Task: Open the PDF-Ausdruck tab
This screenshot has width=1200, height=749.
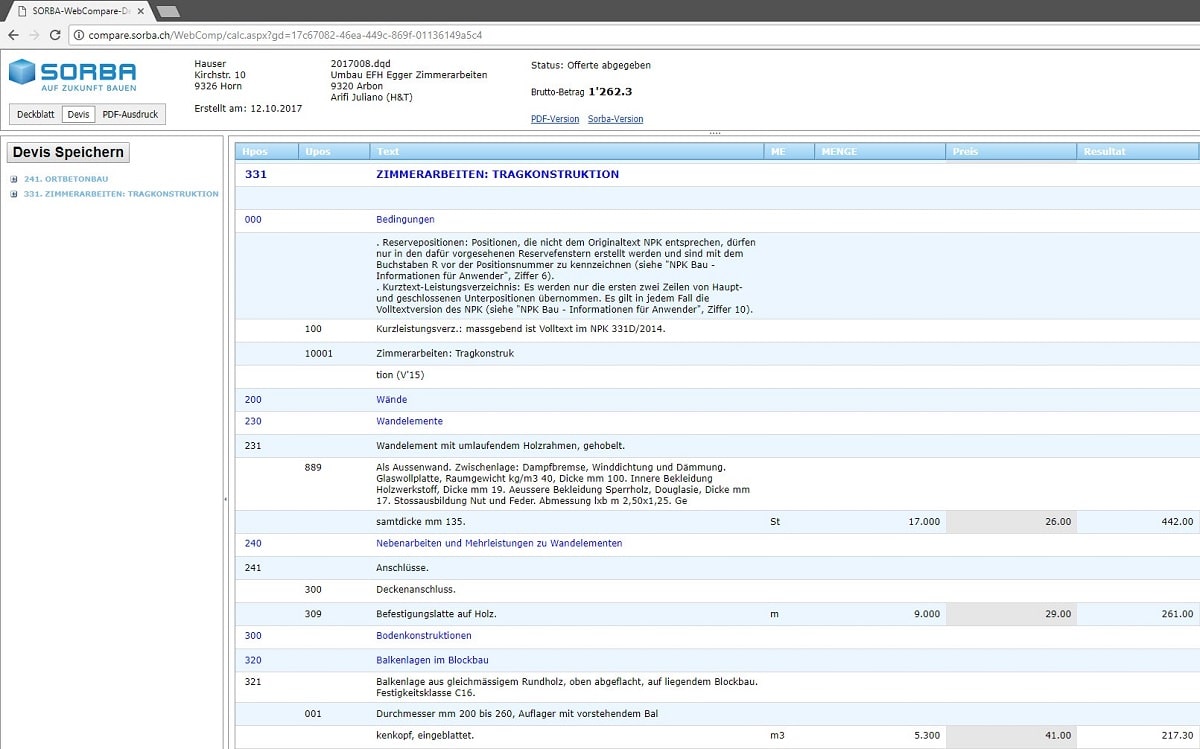Action: tap(130, 115)
